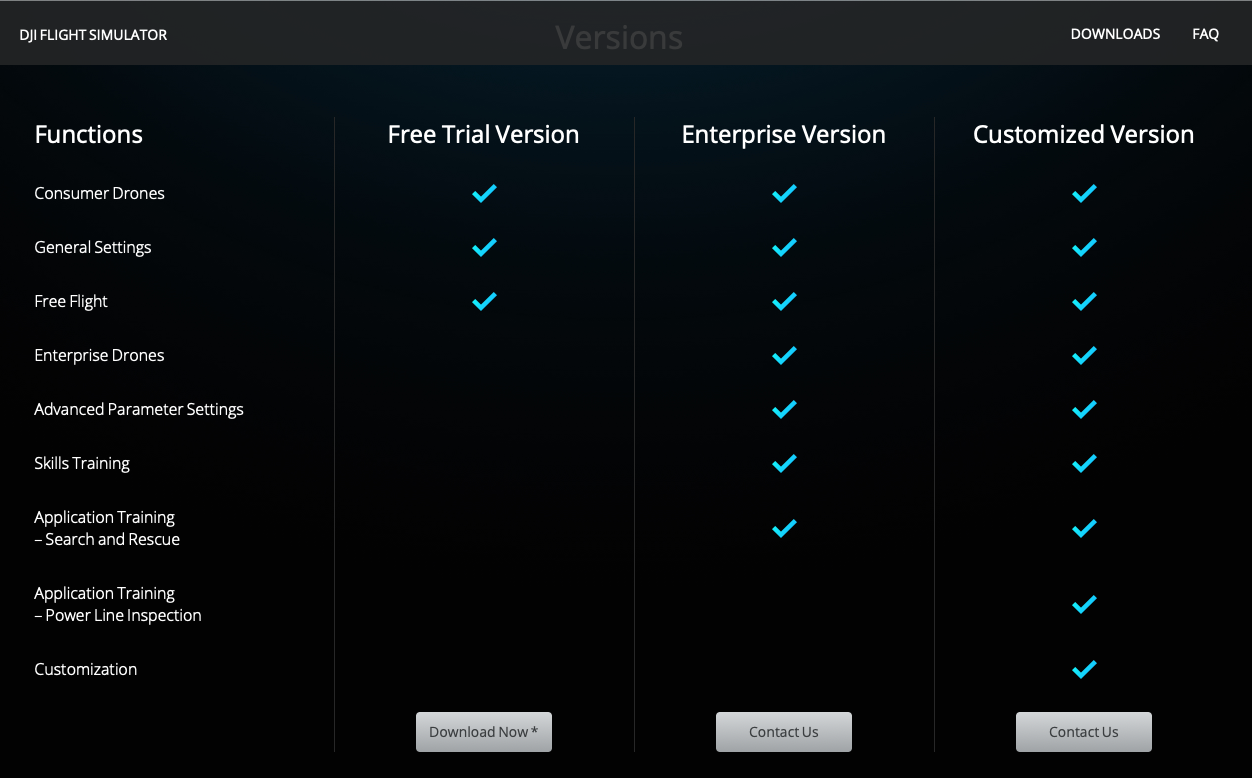
Task: Click Contact Us under Customized Version
Action: click(x=1084, y=732)
